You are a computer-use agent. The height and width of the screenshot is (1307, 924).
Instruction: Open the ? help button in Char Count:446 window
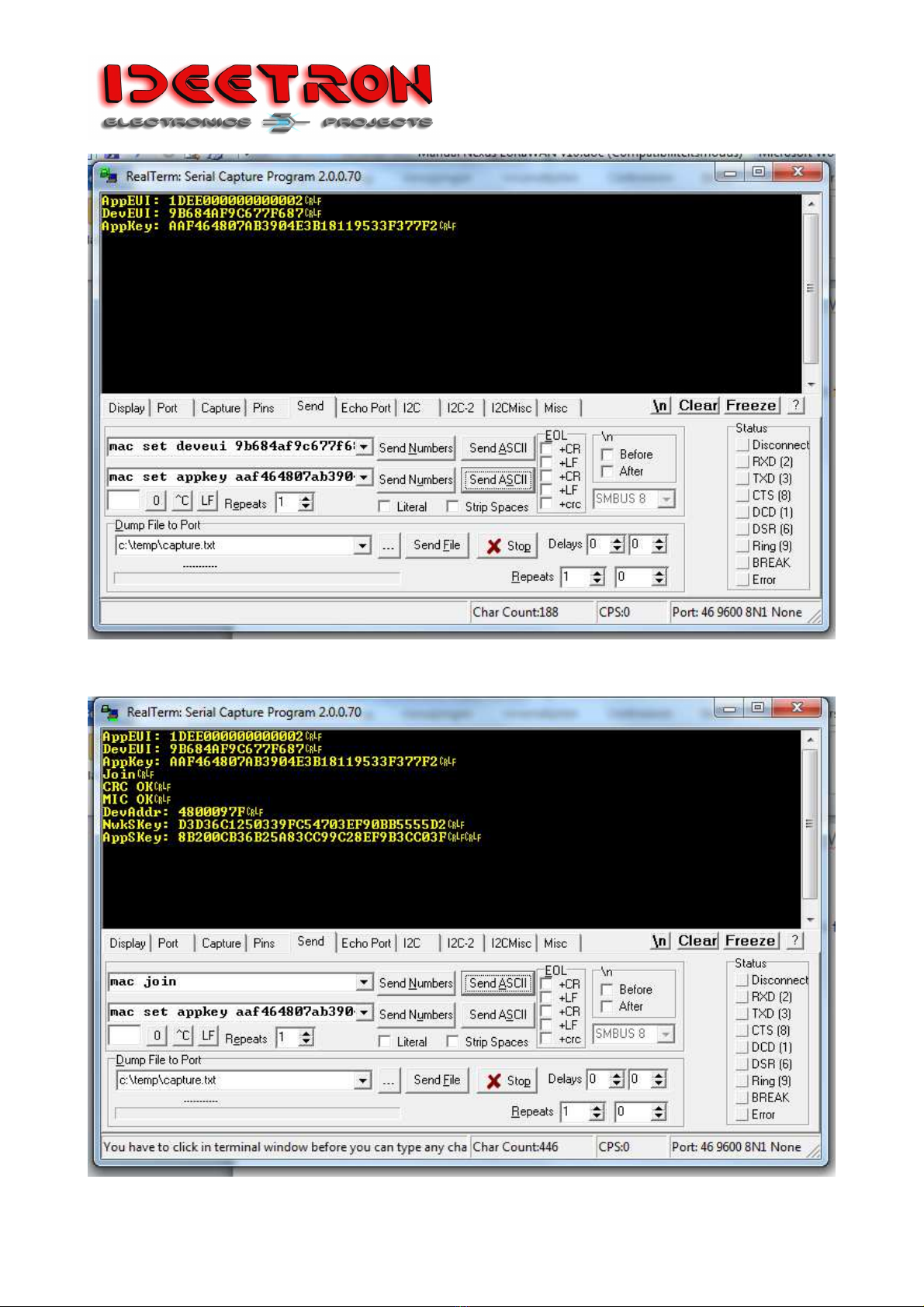(x=794, y=940)
